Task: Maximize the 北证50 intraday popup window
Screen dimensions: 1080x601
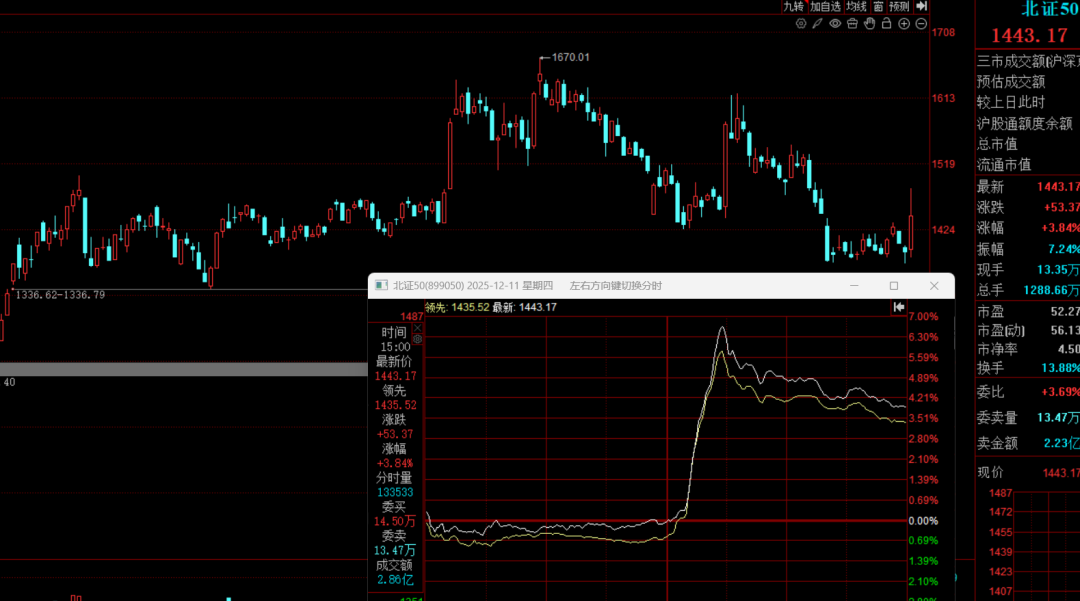Action: click(894, 286)
